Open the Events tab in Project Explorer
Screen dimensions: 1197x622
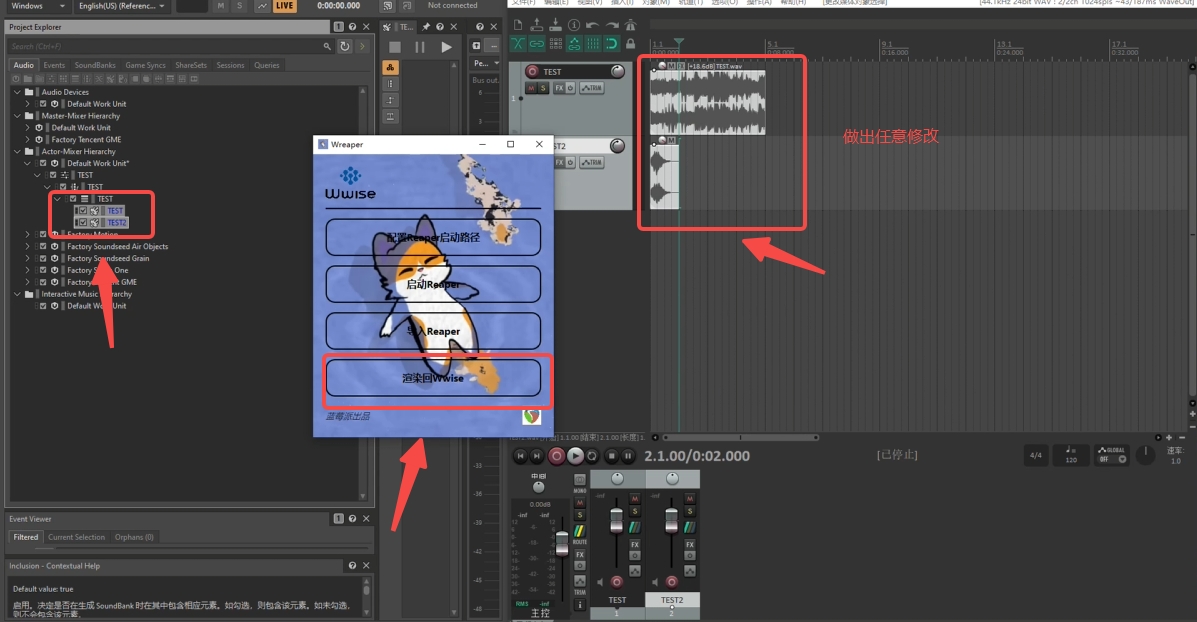[54, 65]
